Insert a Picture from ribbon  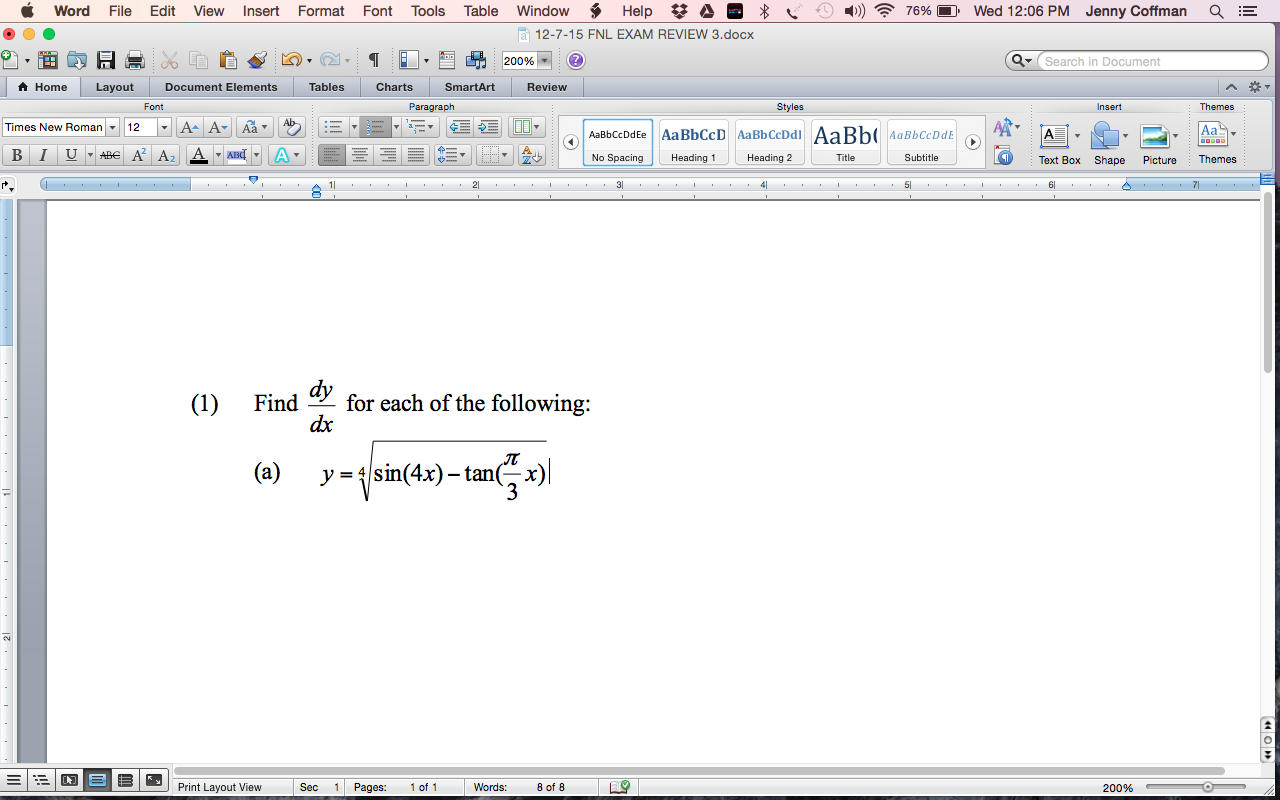[x=1159, y=143]
